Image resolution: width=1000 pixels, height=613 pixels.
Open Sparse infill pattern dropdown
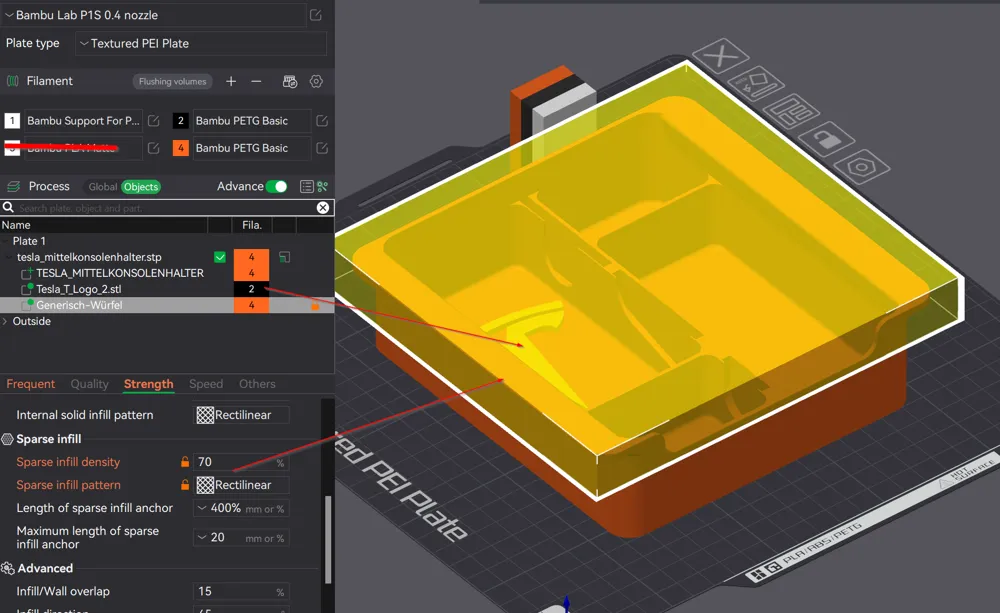[241, 485]
